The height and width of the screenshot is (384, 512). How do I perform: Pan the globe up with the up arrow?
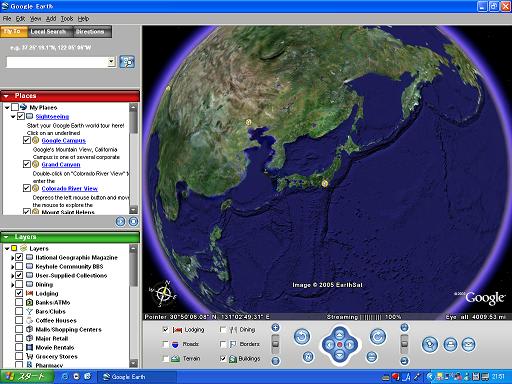pyautogui.click(x=339, y=334)
